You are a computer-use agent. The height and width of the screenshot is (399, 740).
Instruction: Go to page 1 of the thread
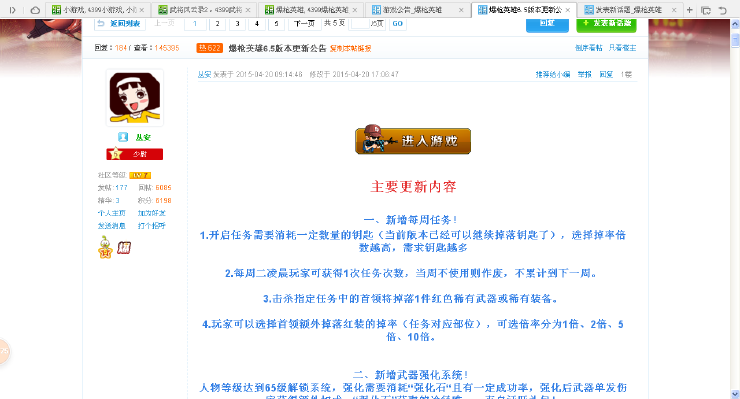pos(195,23)
